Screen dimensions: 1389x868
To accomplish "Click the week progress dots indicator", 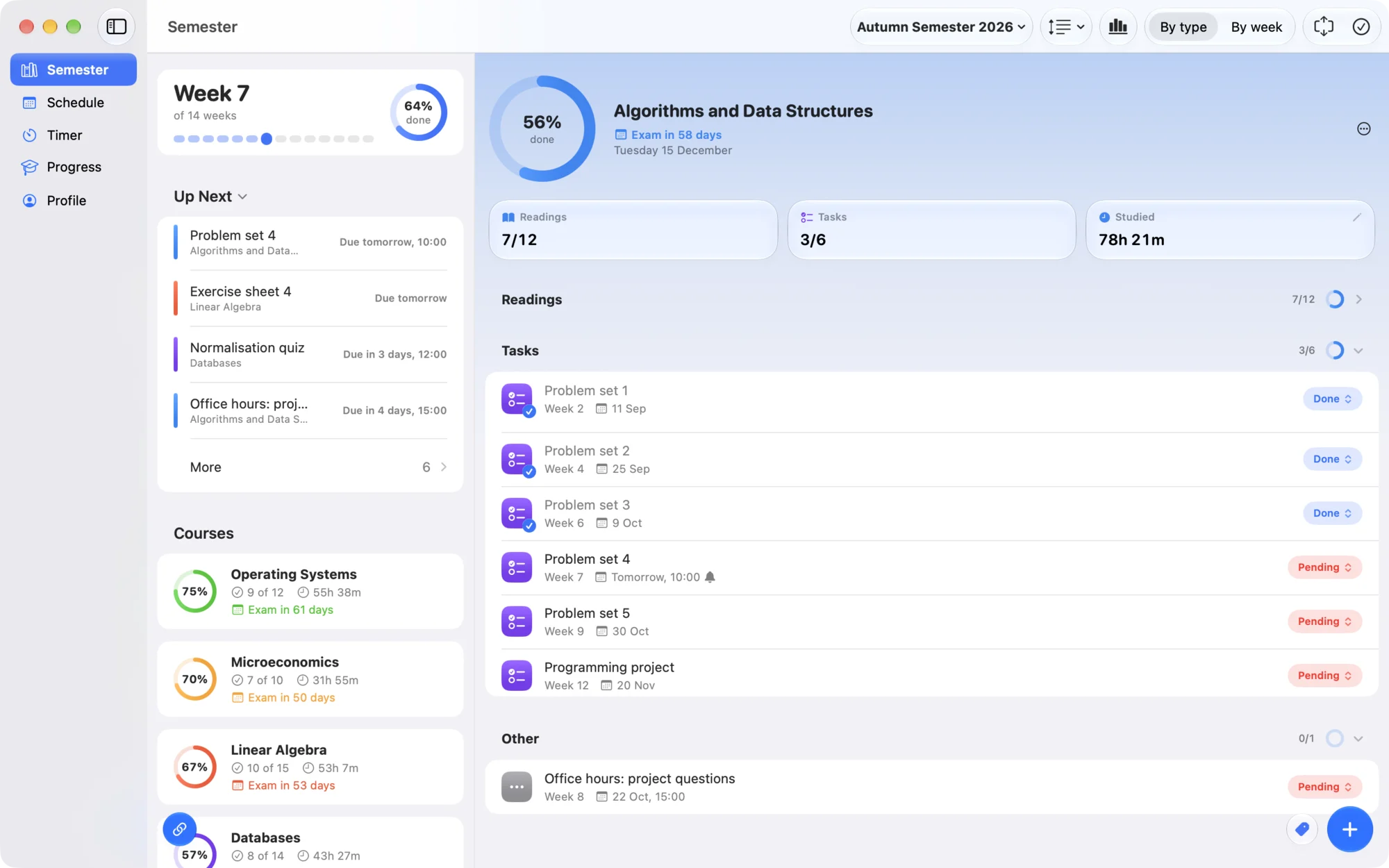I will coord(274,139).
